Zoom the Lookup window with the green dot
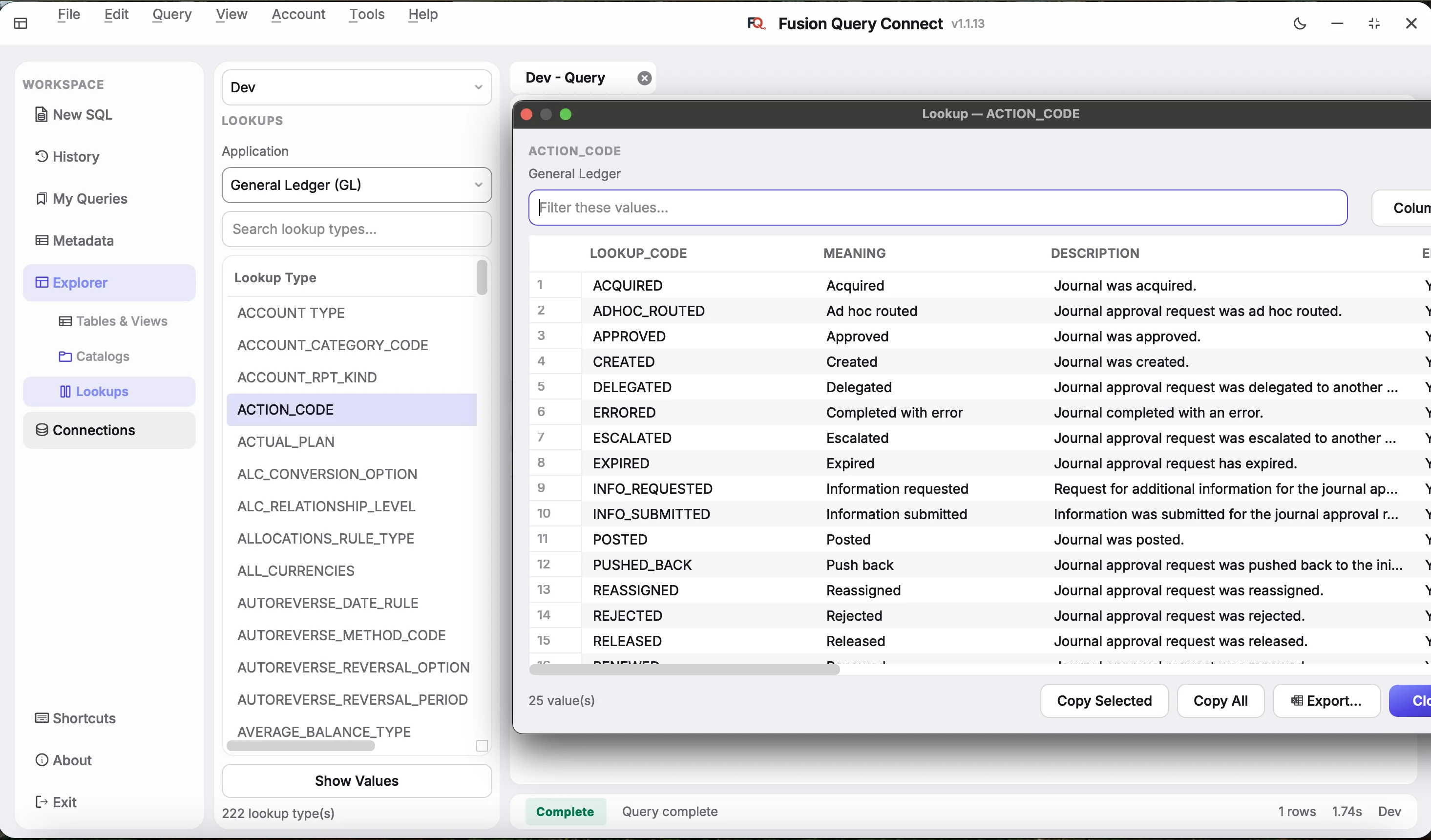1431x840 pixels. pos(566,114)
